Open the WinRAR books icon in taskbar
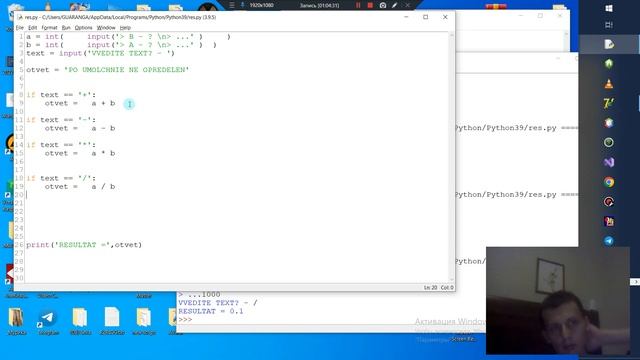Viewport: 640px width, 360px height. point(609,221)
